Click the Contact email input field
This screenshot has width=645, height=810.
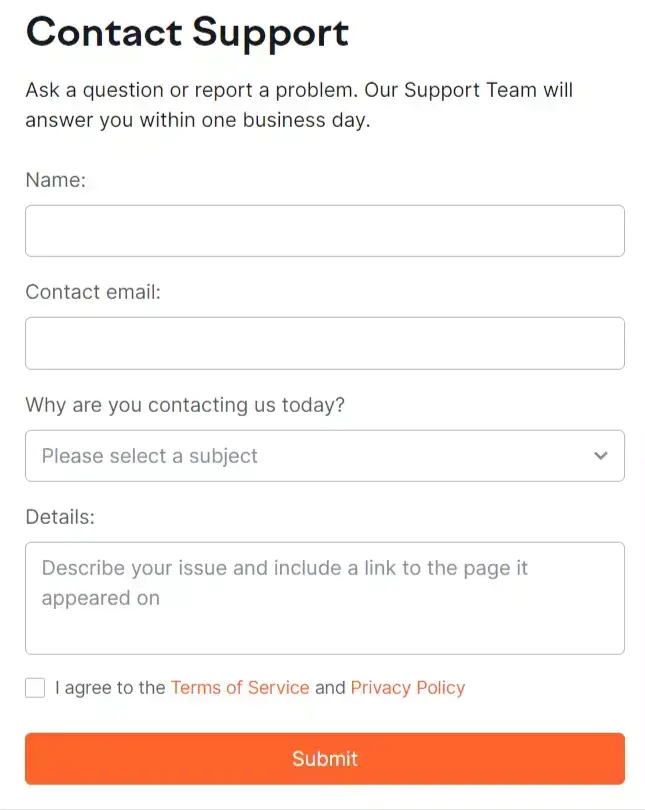[324, 342]
